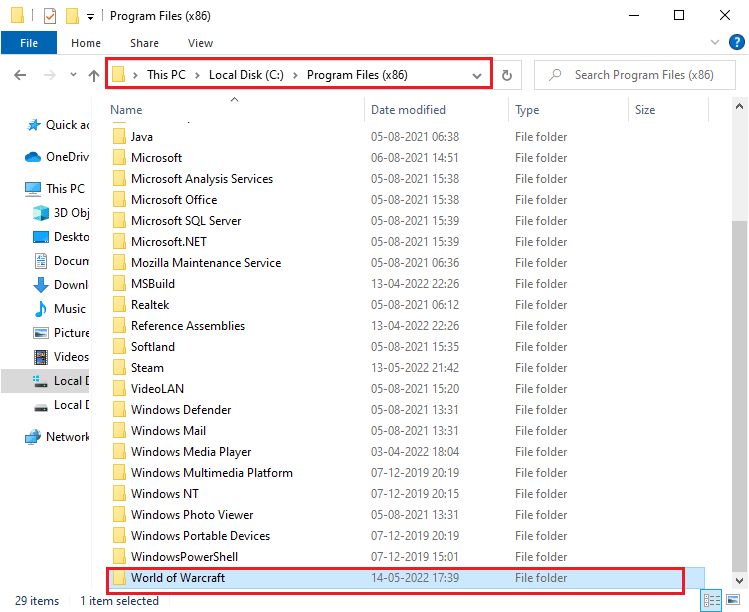749x612 pixels.
Task: Select Network in the navigation pane
Action: [x=56, y=437]
